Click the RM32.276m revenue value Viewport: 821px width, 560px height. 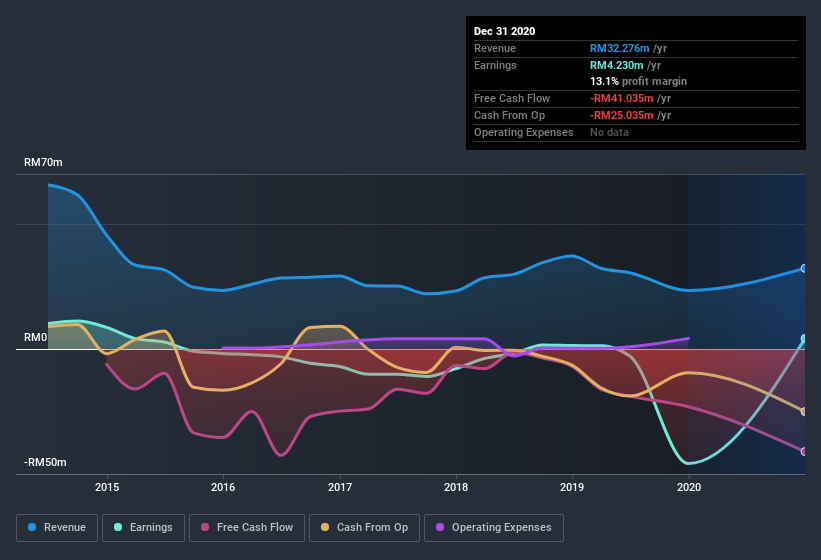[x=621, y=48]
